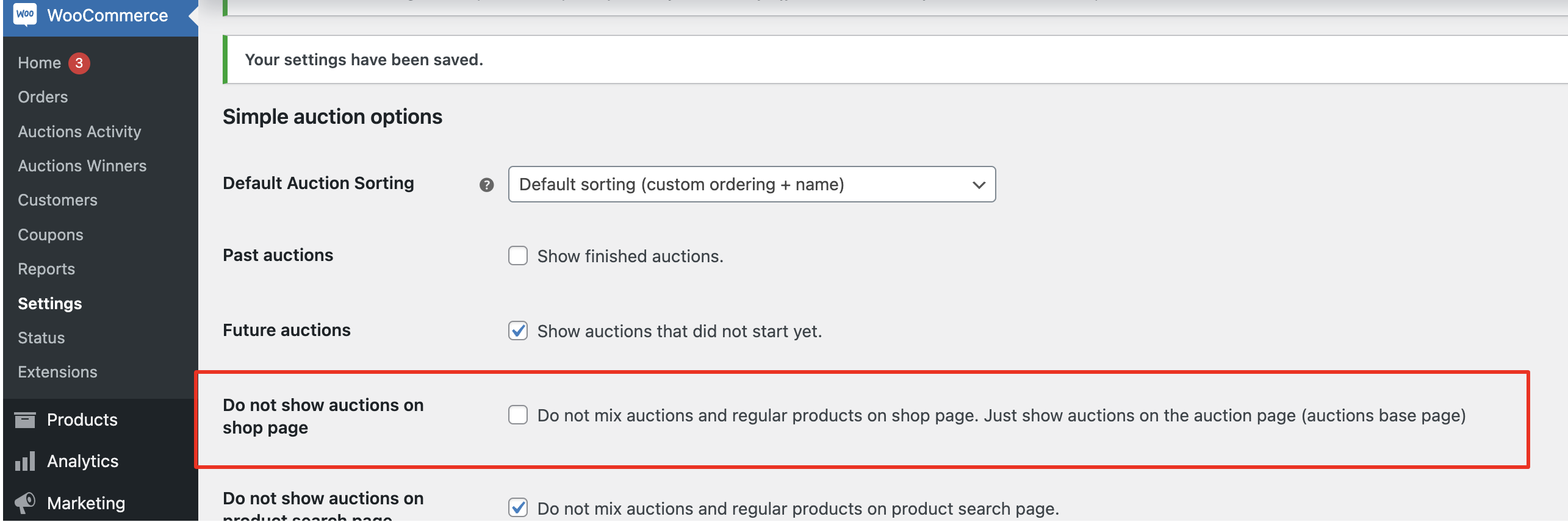Screen dimensions: 1568x522
Task: Open the Coupons menu item
Action: [x=51, y=235]
